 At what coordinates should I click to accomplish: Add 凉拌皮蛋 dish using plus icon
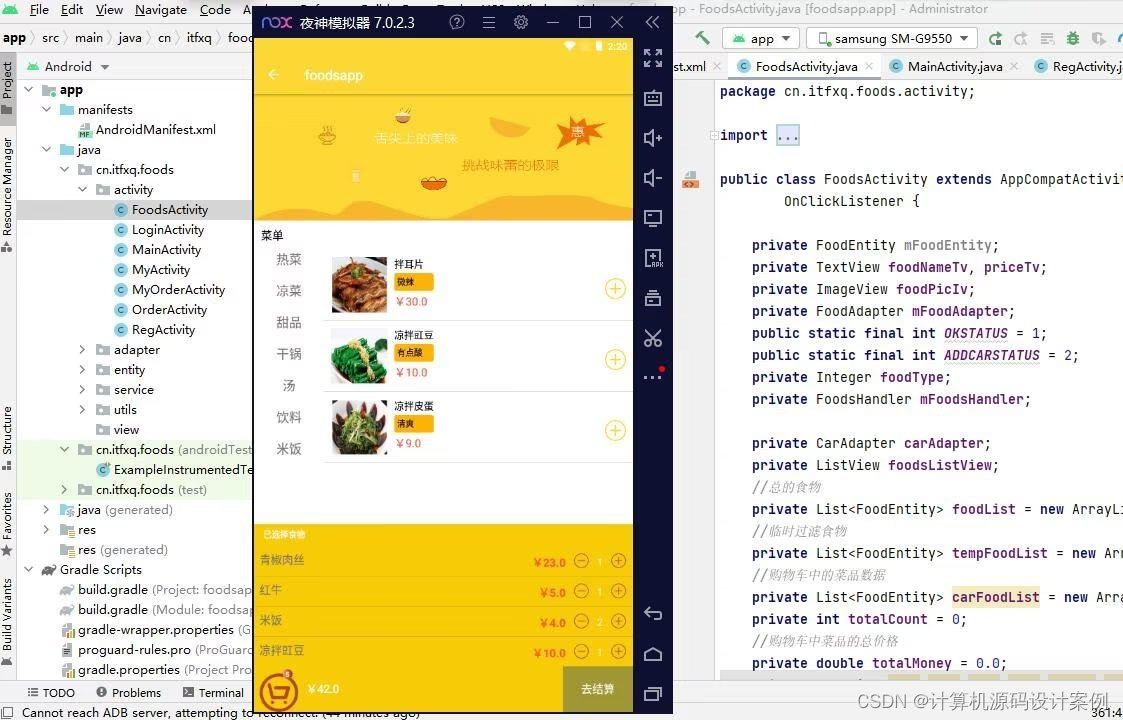[615, 431]
